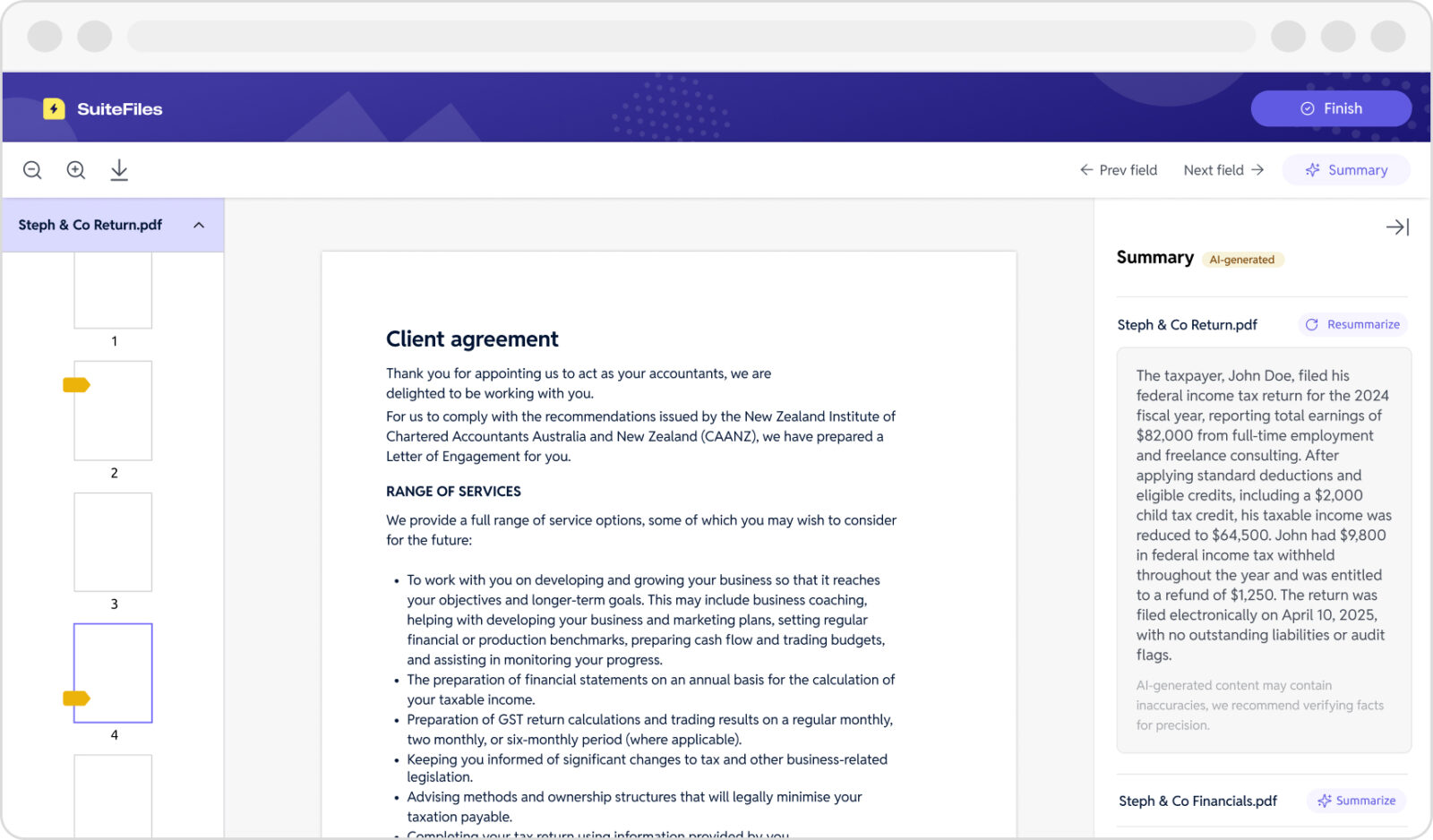Click the zoom out magnifier icon
1433x840 pixels.
32,170
